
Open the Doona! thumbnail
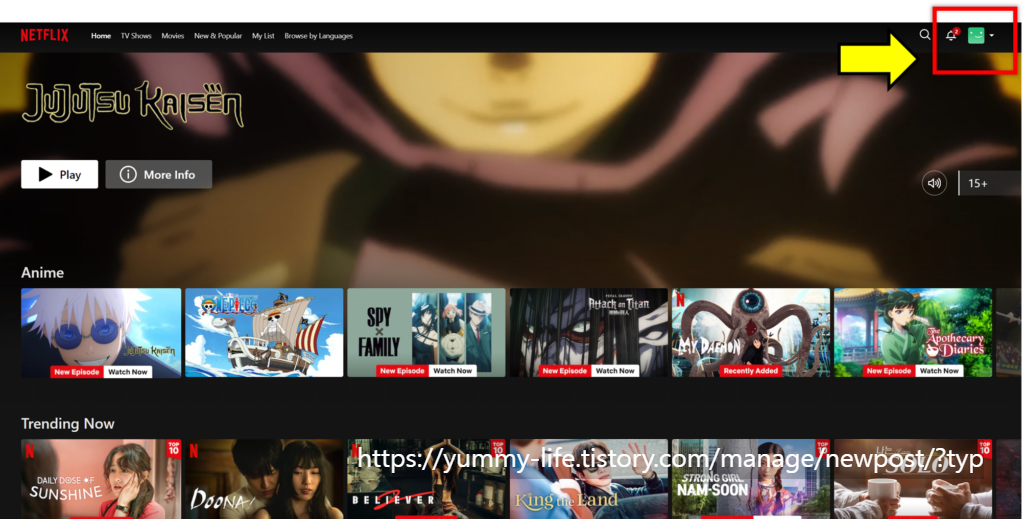pyautogui.click(x=264, y=479)
